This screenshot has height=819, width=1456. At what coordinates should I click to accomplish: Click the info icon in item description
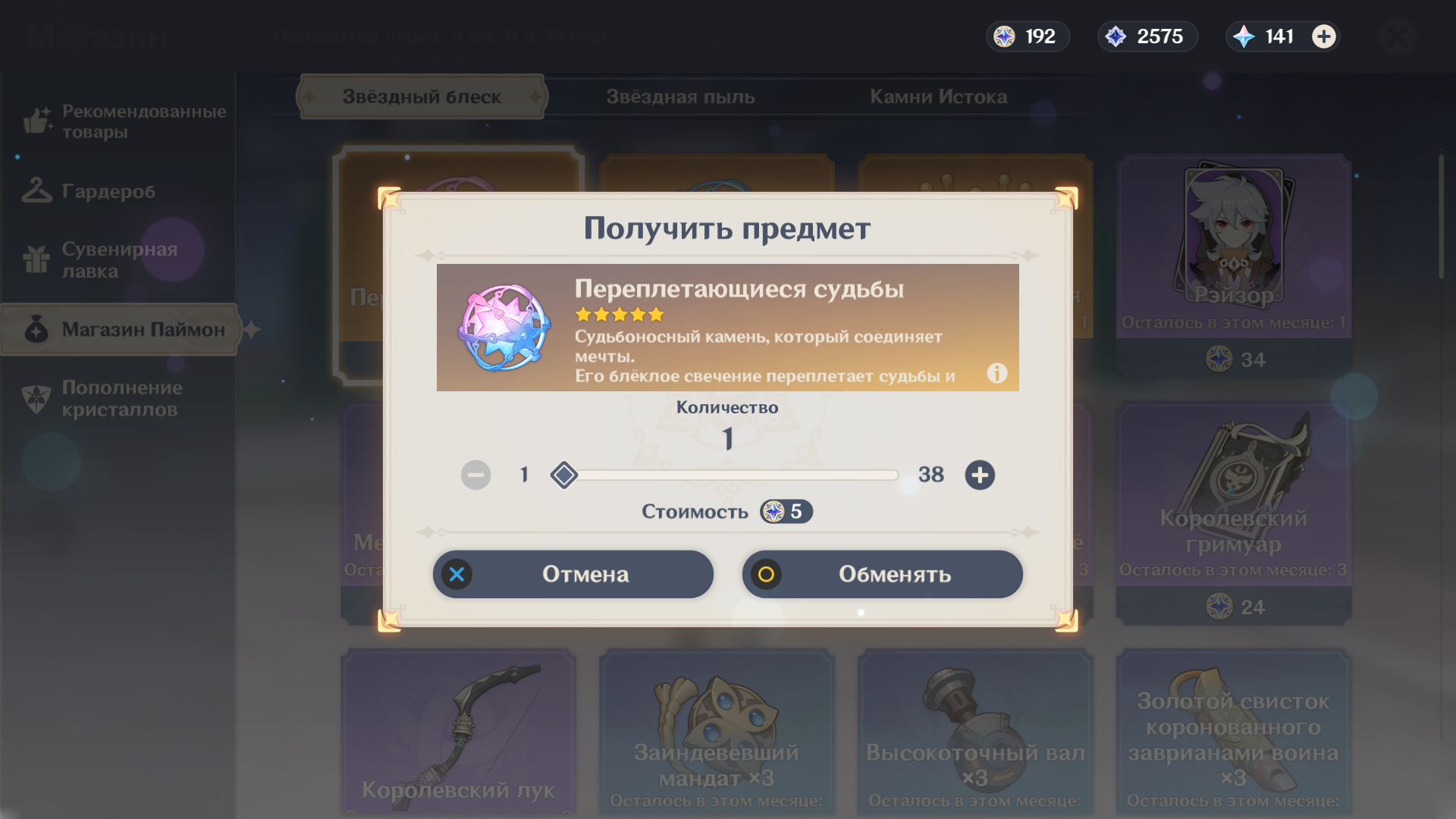click(997, 373)
